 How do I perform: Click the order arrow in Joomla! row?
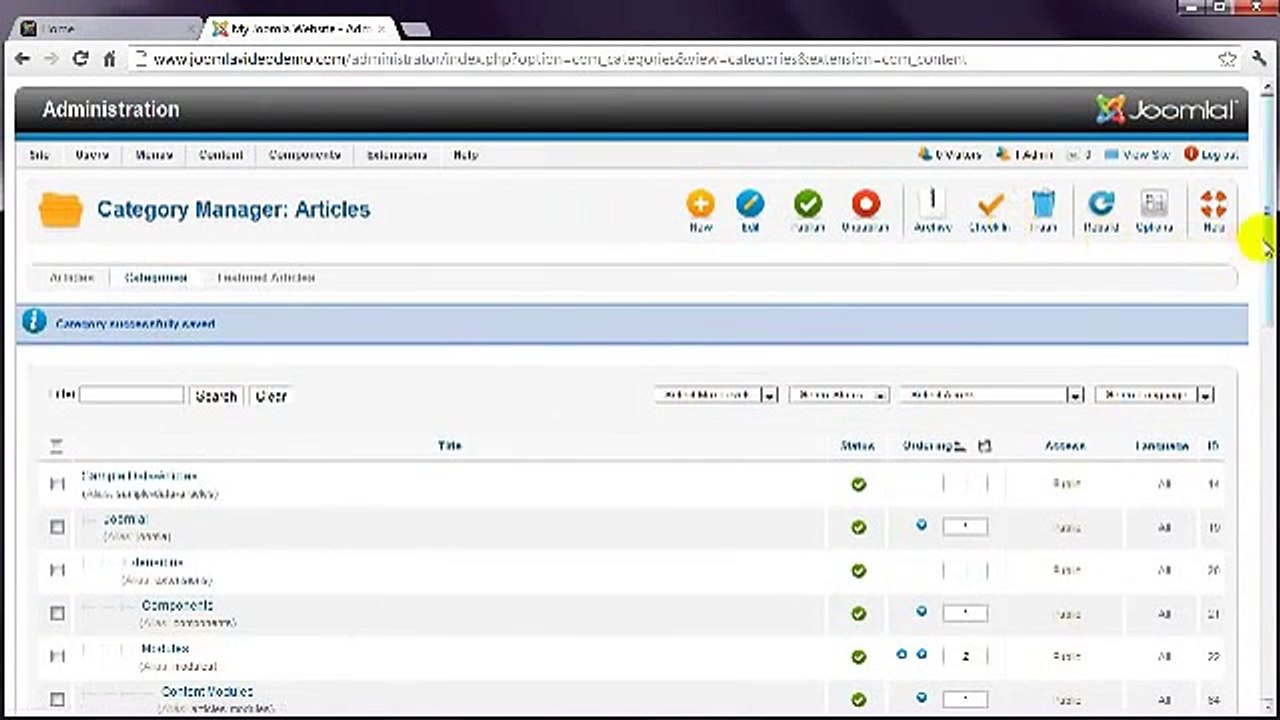[921, 524]
